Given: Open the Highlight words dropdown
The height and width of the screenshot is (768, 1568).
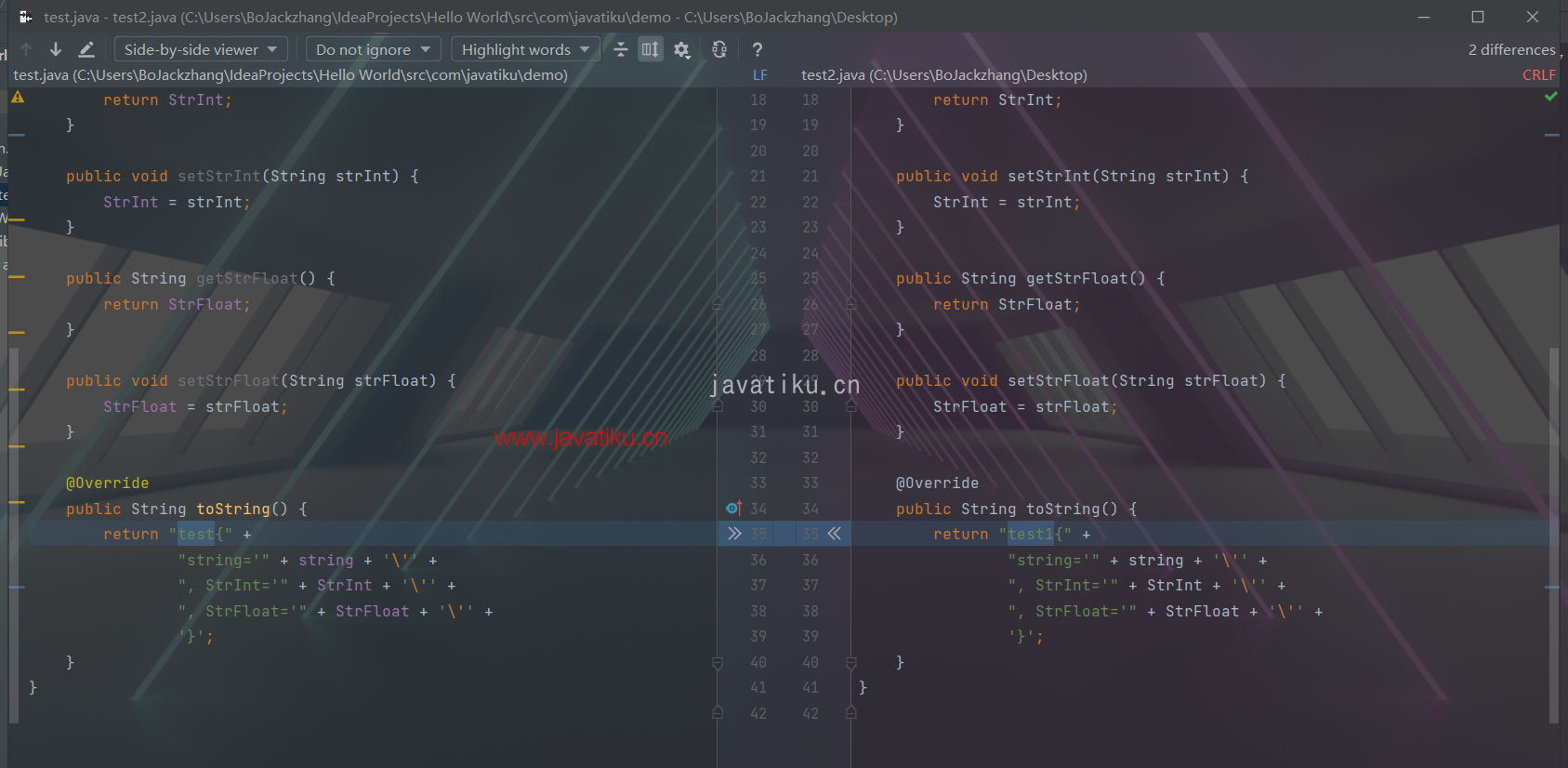Looking at the screenshot, I should pyautogui.click(x=525, y=50).
